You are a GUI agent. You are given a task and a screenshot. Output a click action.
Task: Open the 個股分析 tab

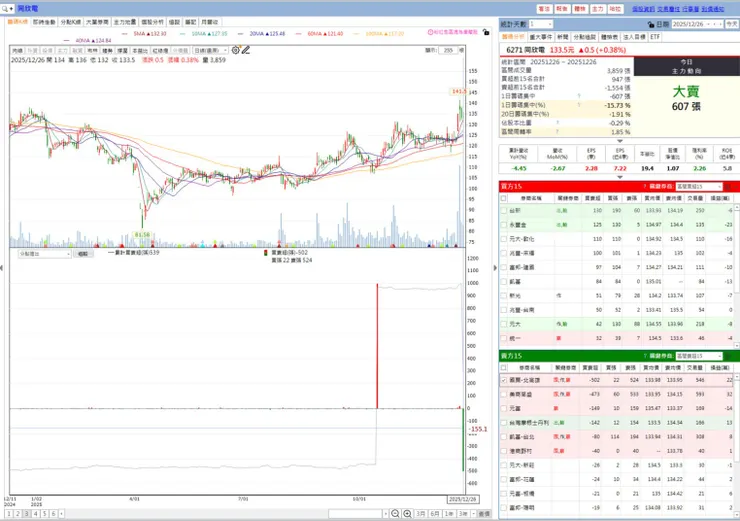click(x=152, y=22)
